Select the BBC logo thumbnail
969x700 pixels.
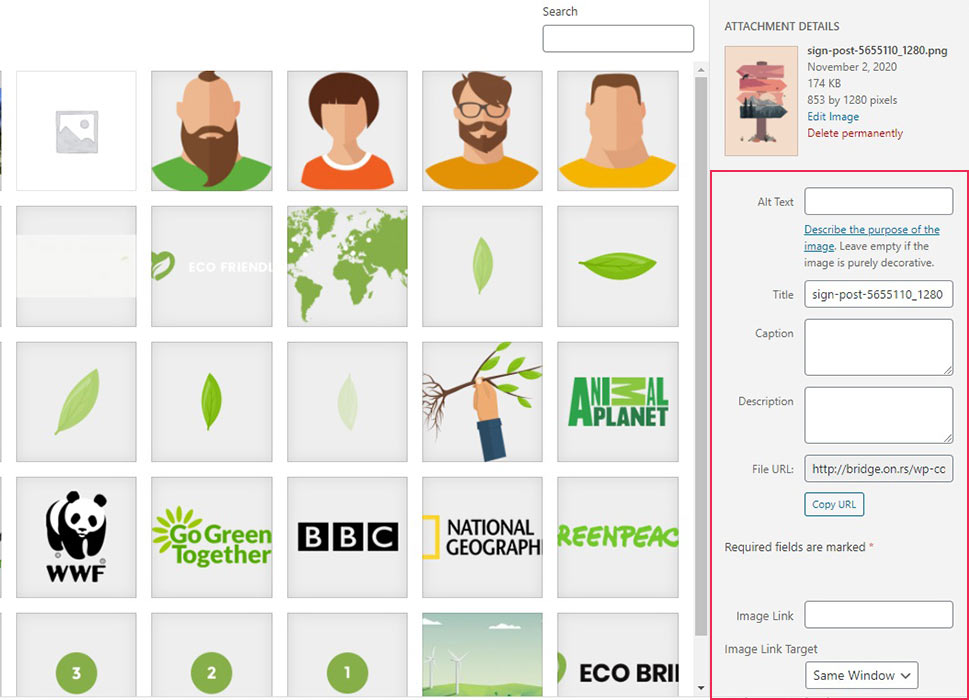click(347, 537)
